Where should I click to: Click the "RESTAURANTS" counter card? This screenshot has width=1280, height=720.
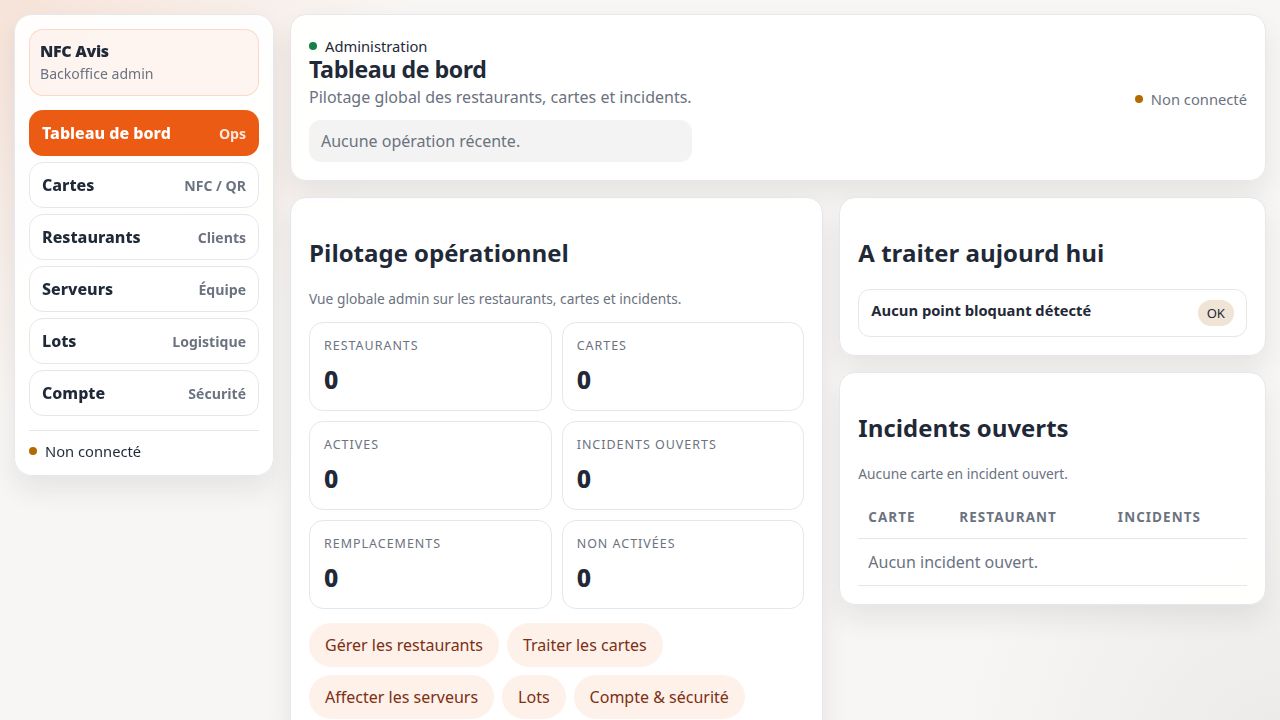coord(430,366)
